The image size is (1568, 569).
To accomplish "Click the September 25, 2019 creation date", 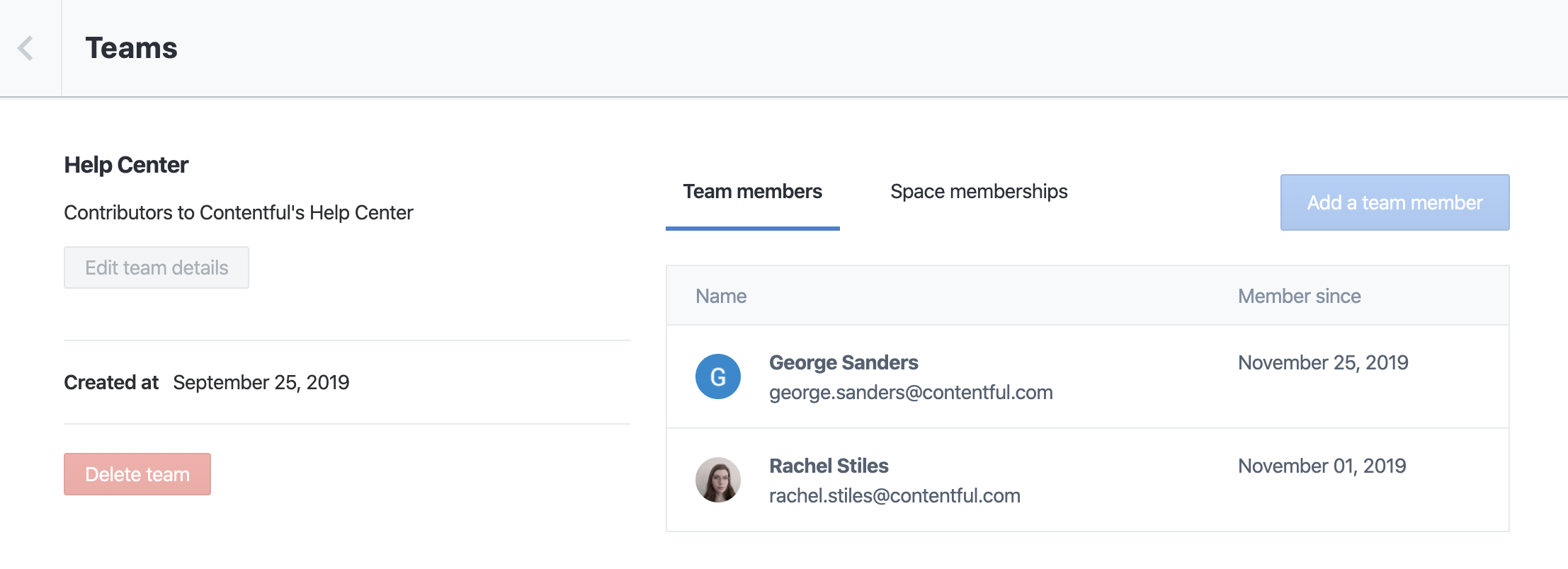I will pos(261,382).
